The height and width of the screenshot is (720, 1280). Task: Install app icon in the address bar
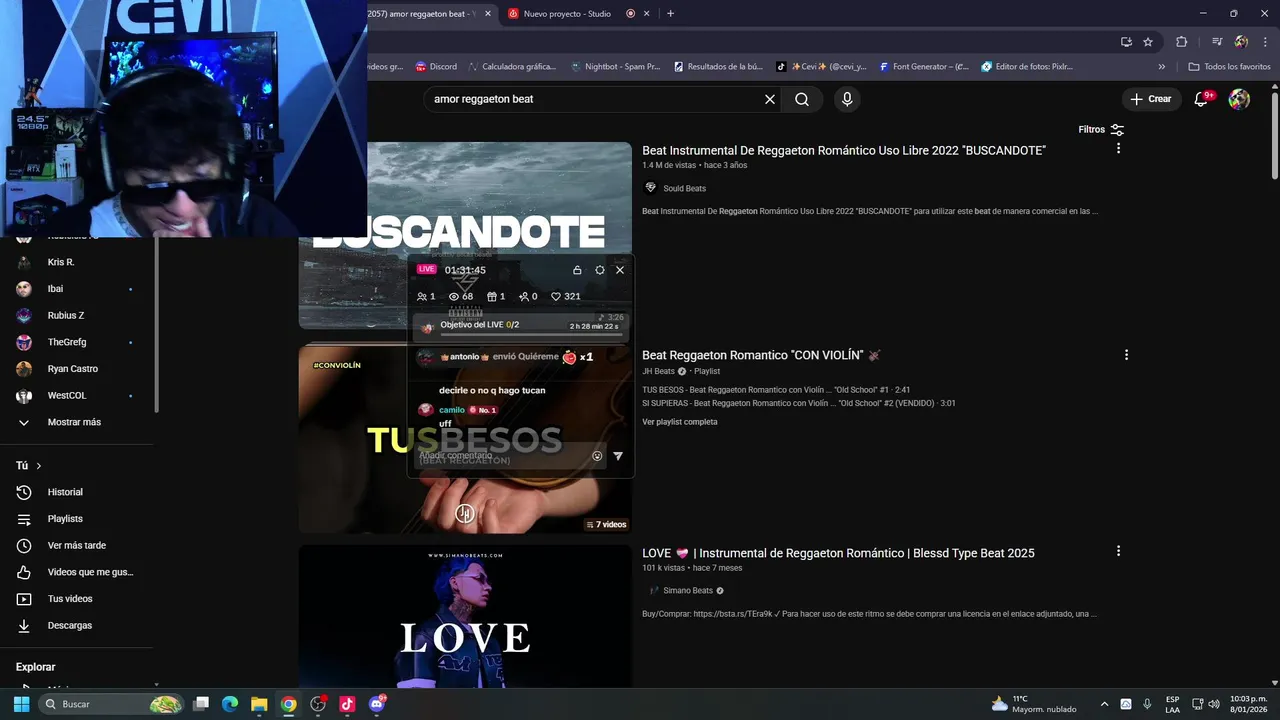1126,42
